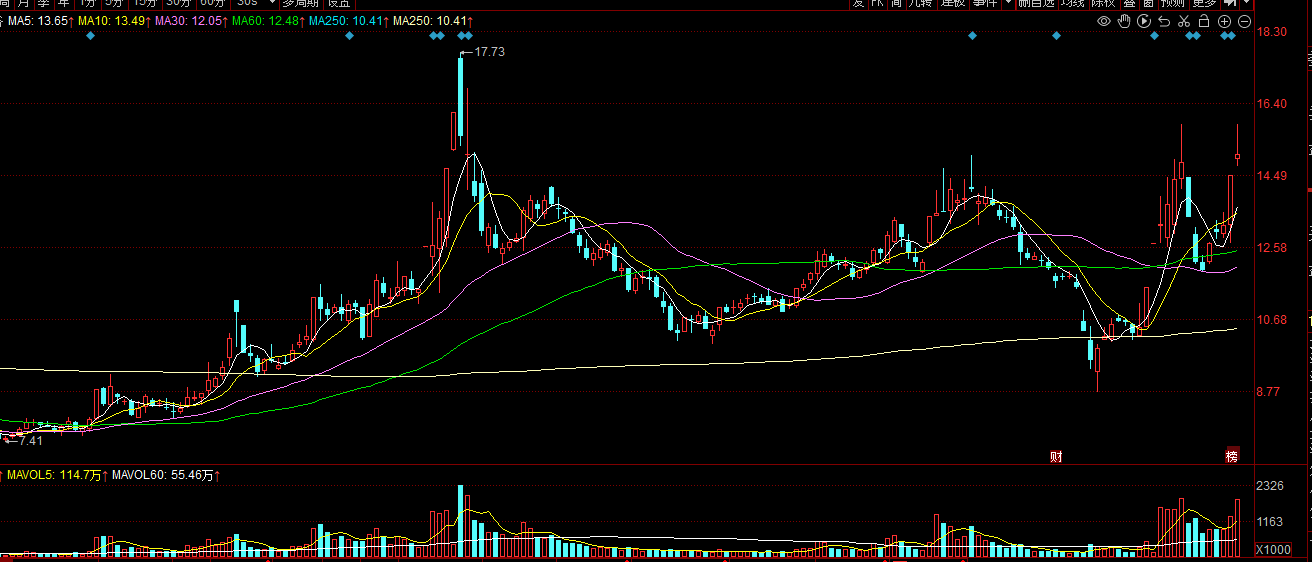The width and height of the screenshot is (1312, 562).
Task: Click the 财 financial marker on chart
Action: (x=1055, y=456)
